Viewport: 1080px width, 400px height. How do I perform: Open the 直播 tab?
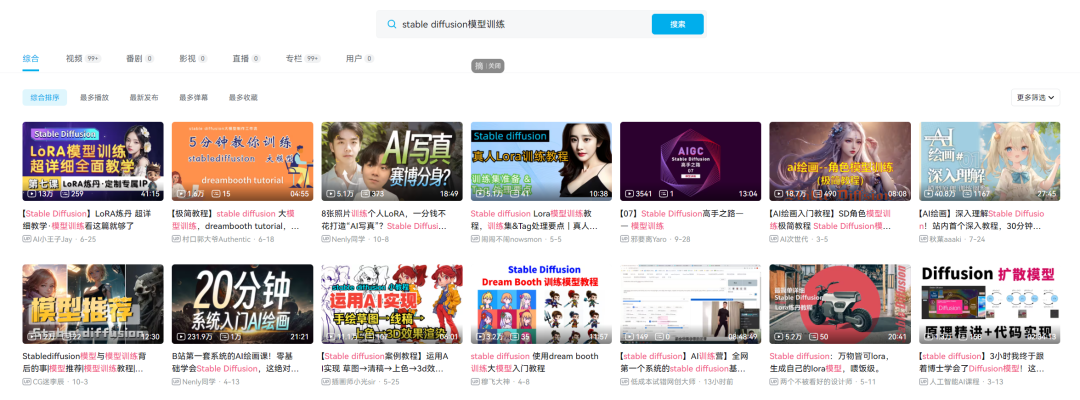[247, 59]
